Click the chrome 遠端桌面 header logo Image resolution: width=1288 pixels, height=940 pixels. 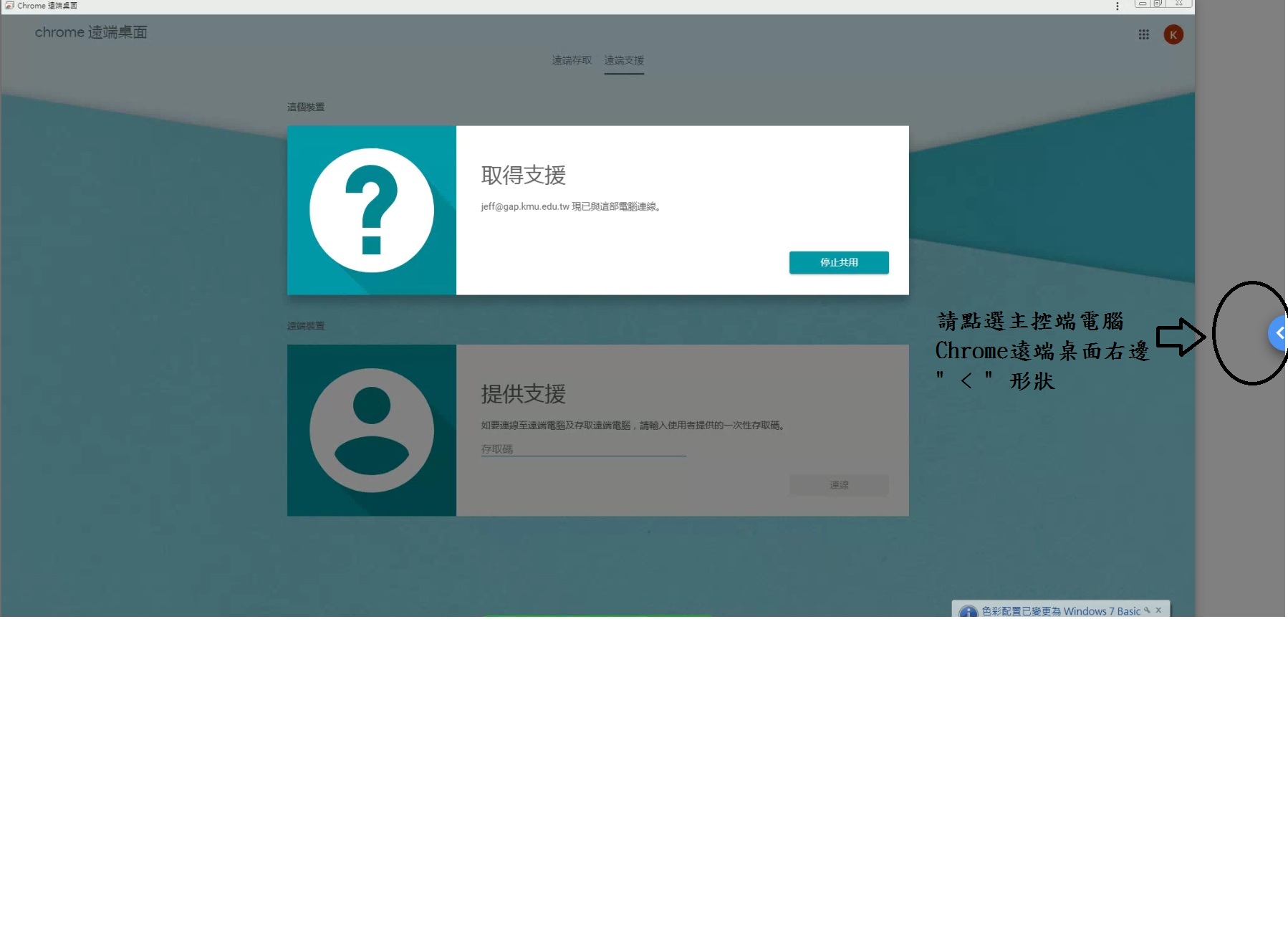(x=91, y=32)
